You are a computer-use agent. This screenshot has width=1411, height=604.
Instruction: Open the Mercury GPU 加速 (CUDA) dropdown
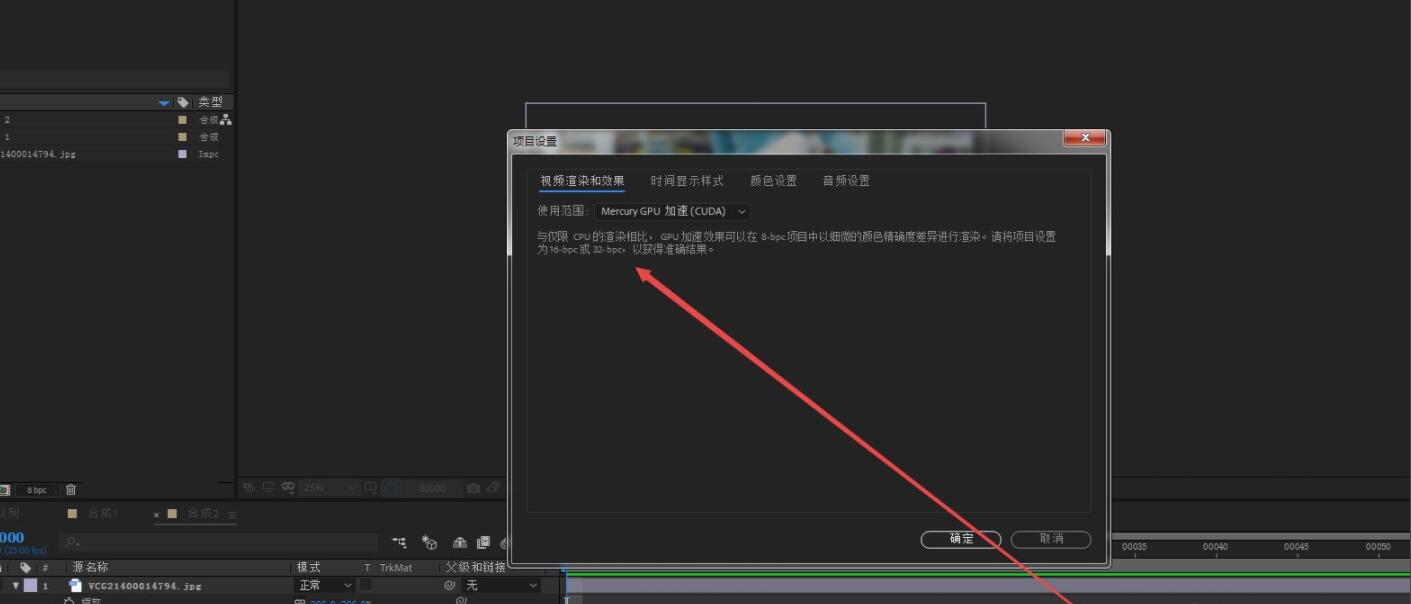[x=673, y=211]
